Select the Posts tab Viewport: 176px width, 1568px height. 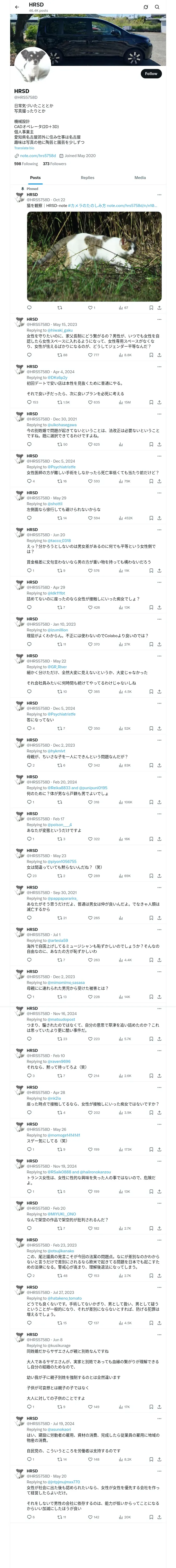point(36,178)
